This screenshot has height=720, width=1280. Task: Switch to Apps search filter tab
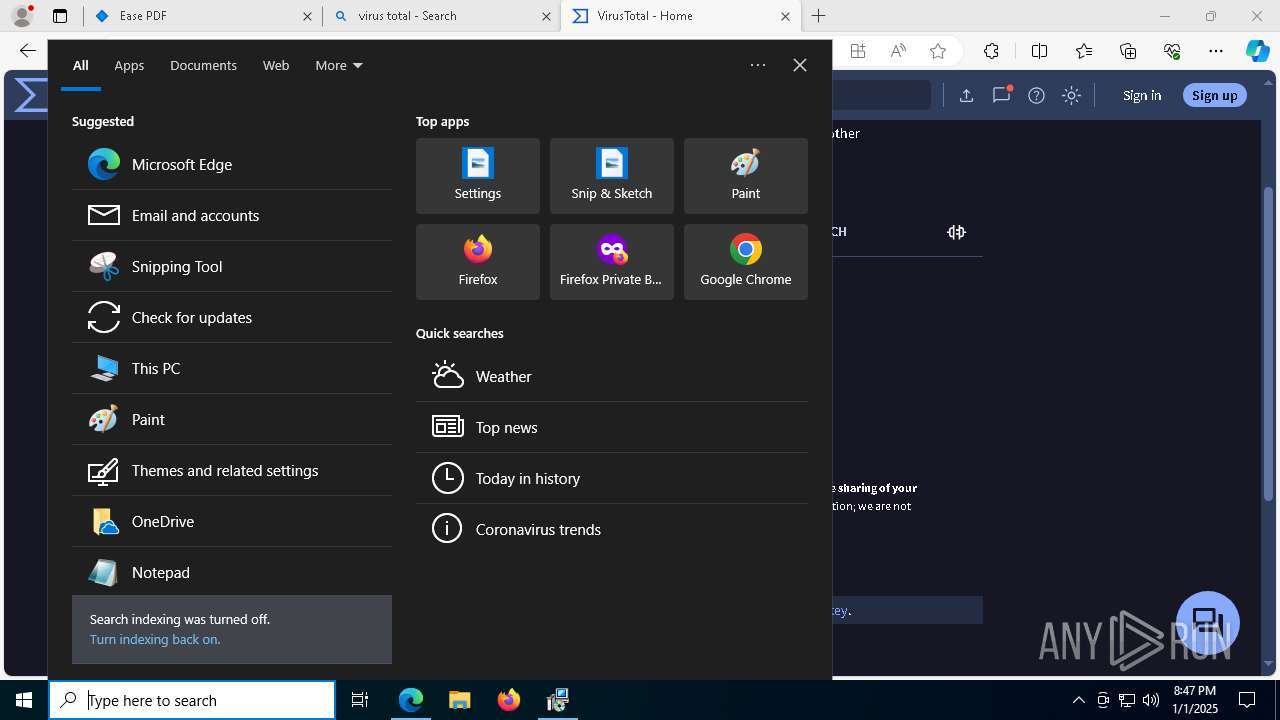129,65
